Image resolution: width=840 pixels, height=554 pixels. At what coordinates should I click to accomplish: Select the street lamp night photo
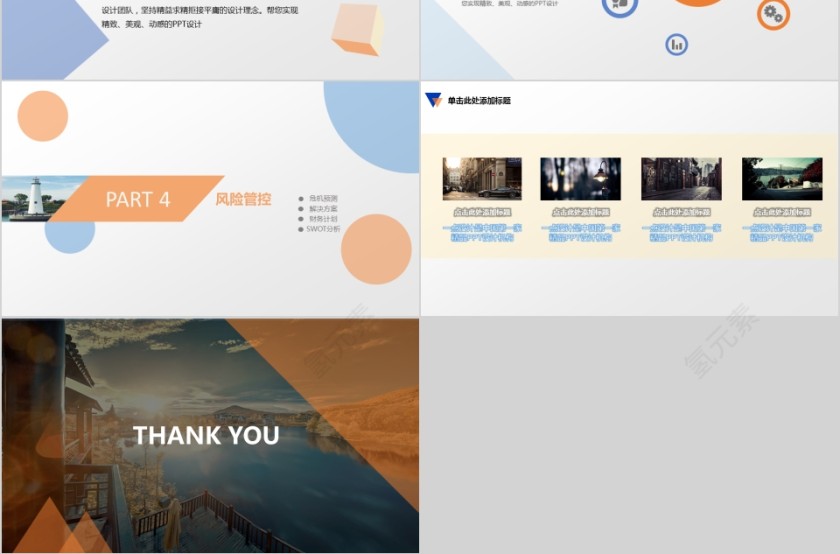tap(580, 179)
